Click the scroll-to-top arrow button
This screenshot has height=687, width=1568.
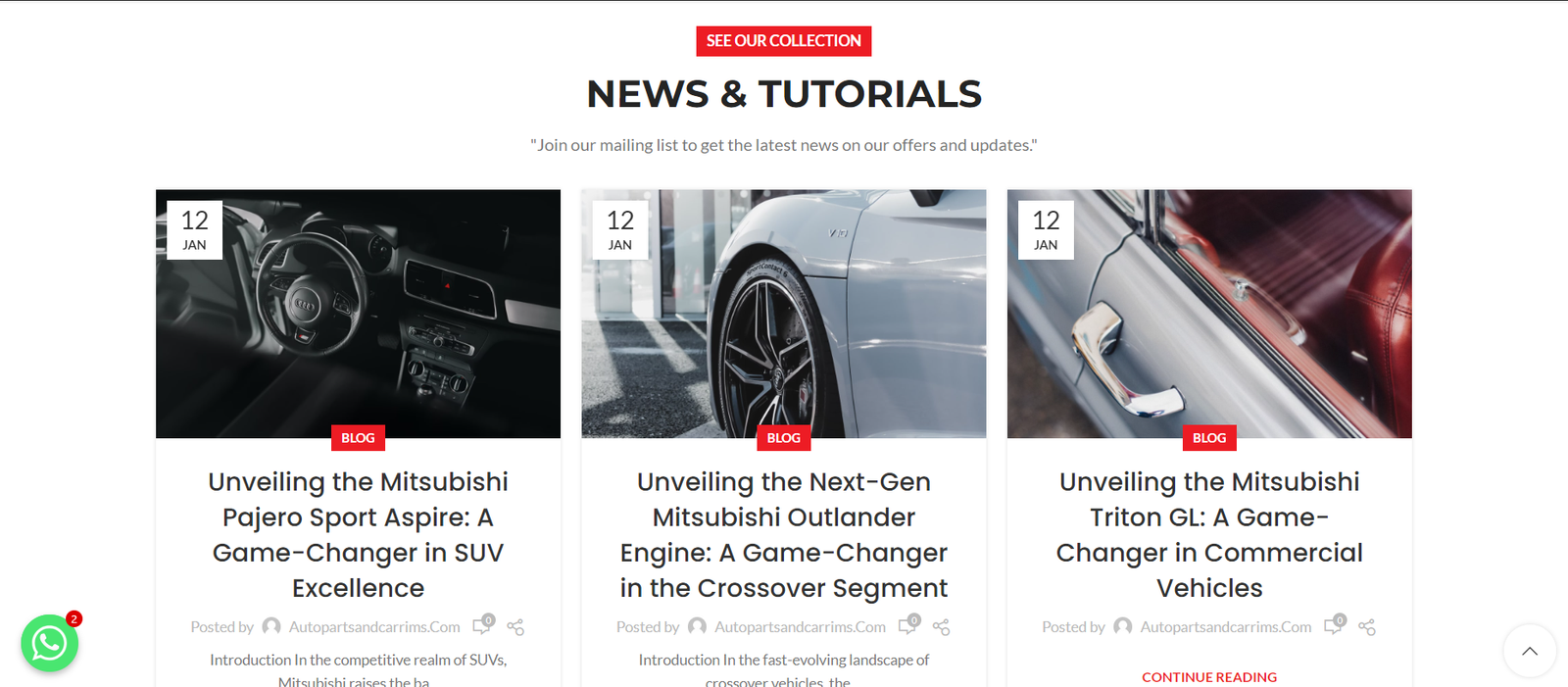coord(1529,651)
